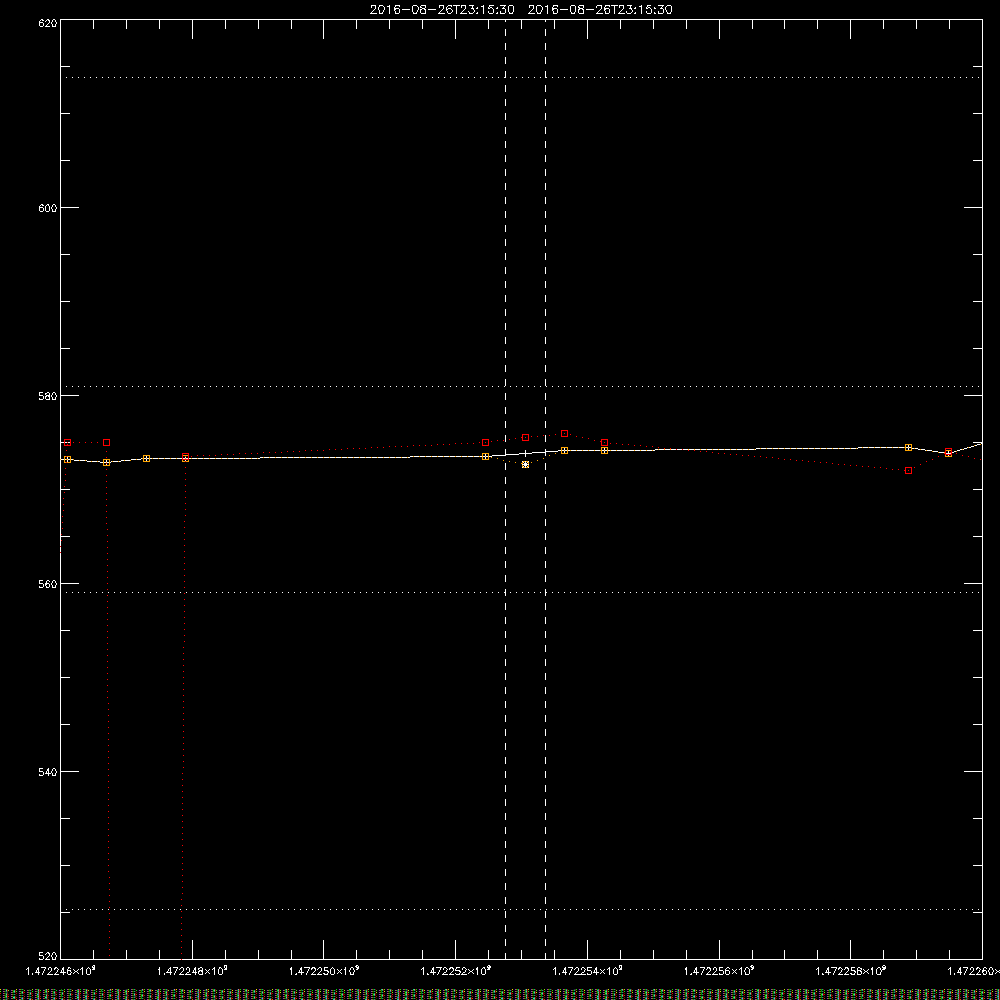Click the y-axis label 600
This screenshot has height=1000, width=1000.
tap(48, 208)
